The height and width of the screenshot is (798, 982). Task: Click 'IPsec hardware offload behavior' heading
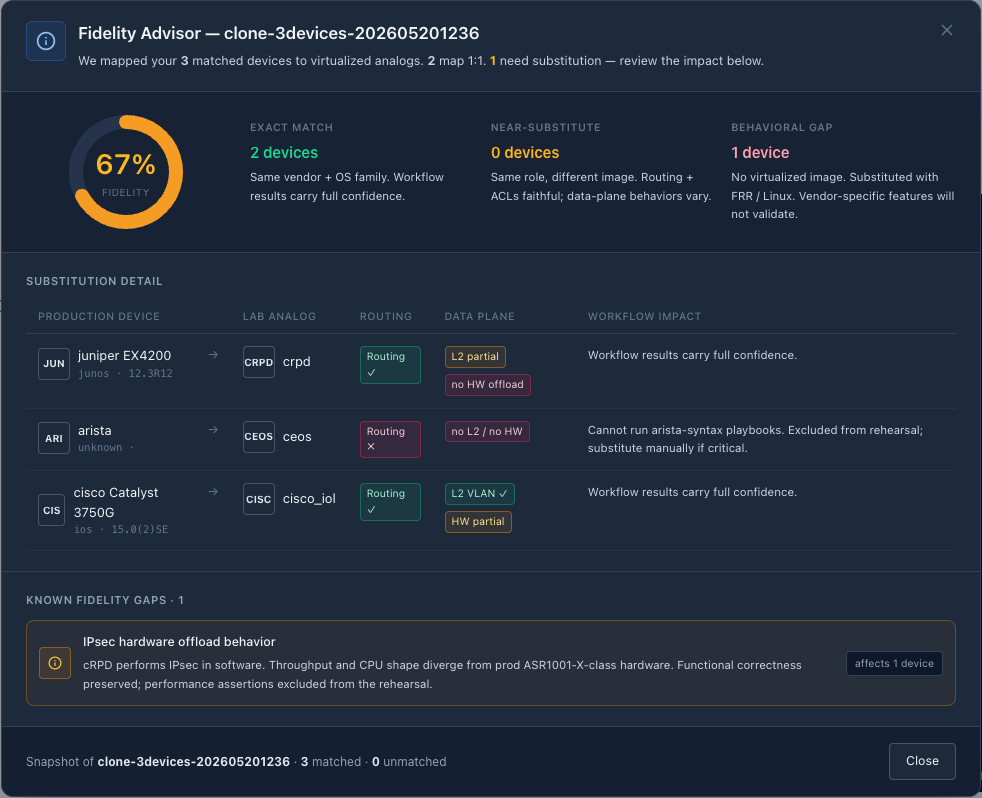179,641
